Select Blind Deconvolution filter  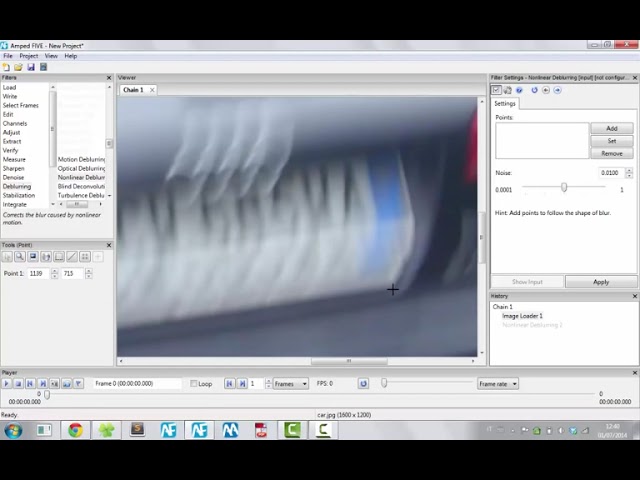pyautogui.click(x=81, y=187)
